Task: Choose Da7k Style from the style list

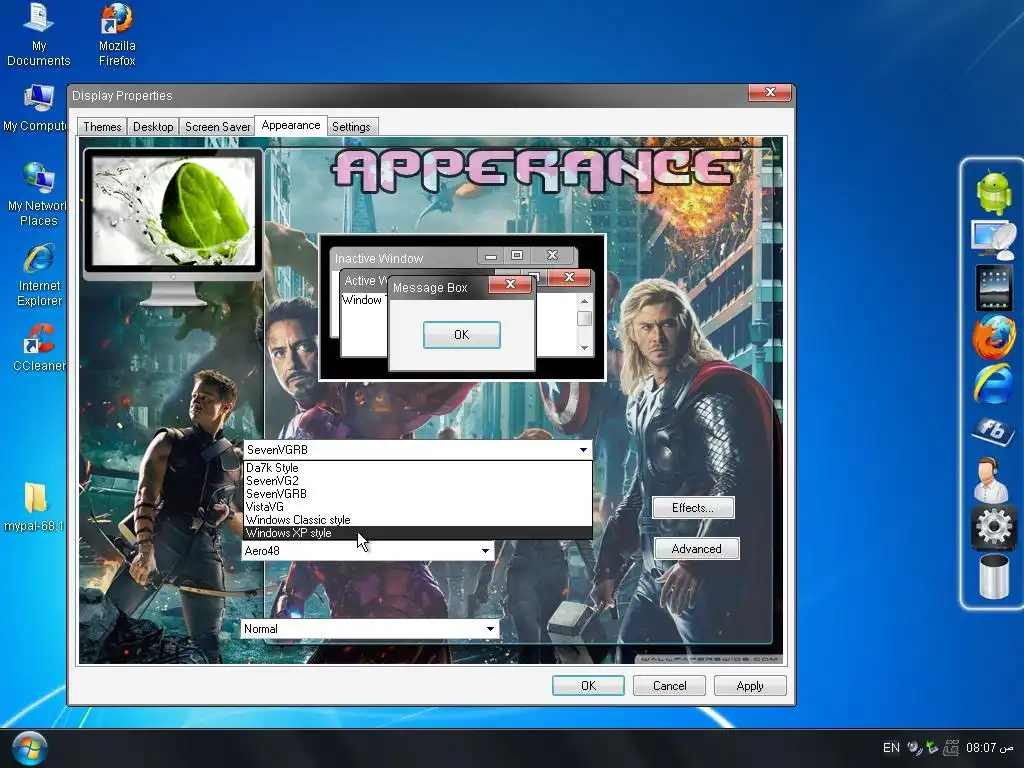Action: pyautogui.click(x=417, y=468)
